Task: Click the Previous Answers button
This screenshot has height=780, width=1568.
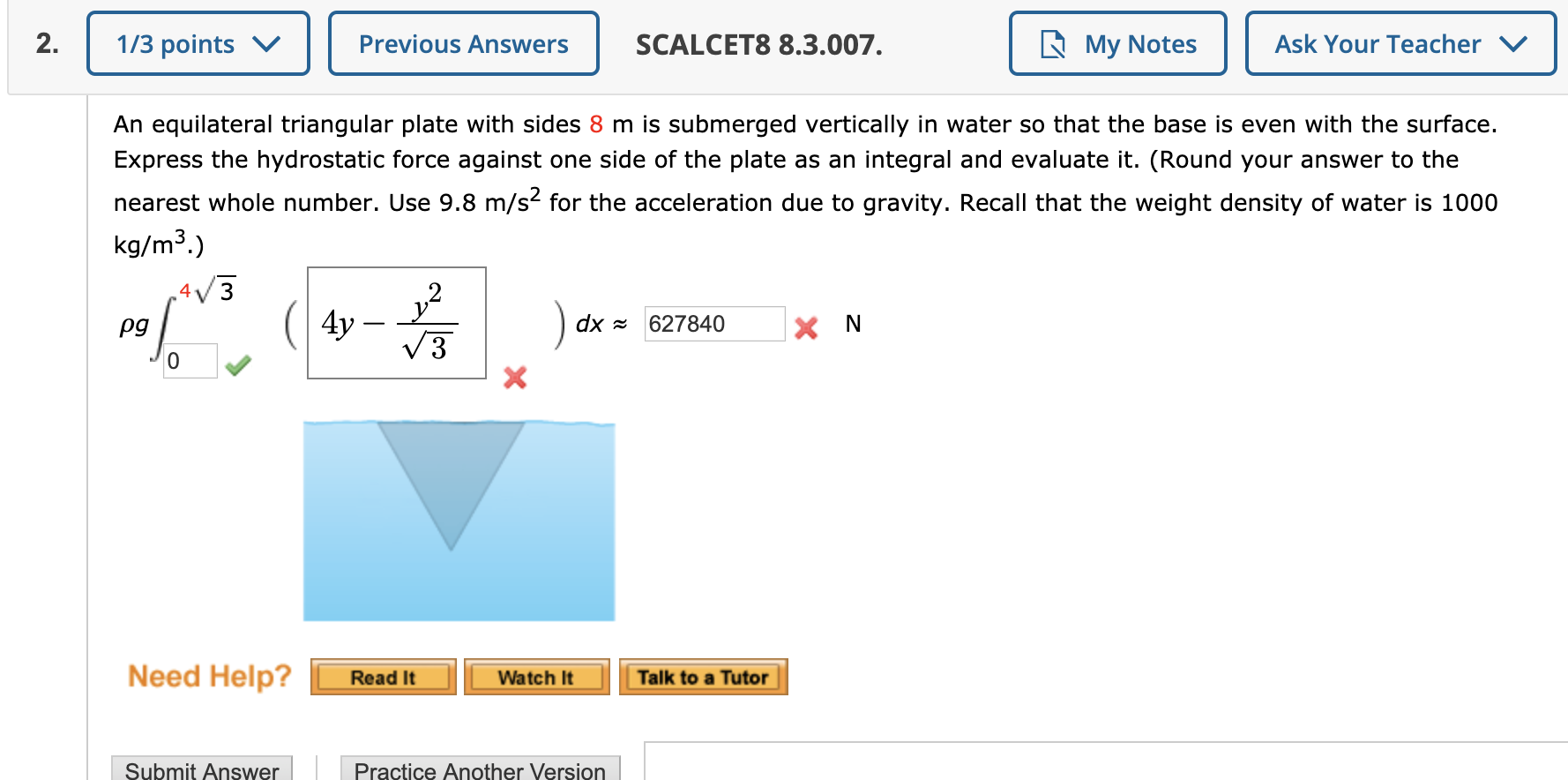Action: tap(463, 43)
